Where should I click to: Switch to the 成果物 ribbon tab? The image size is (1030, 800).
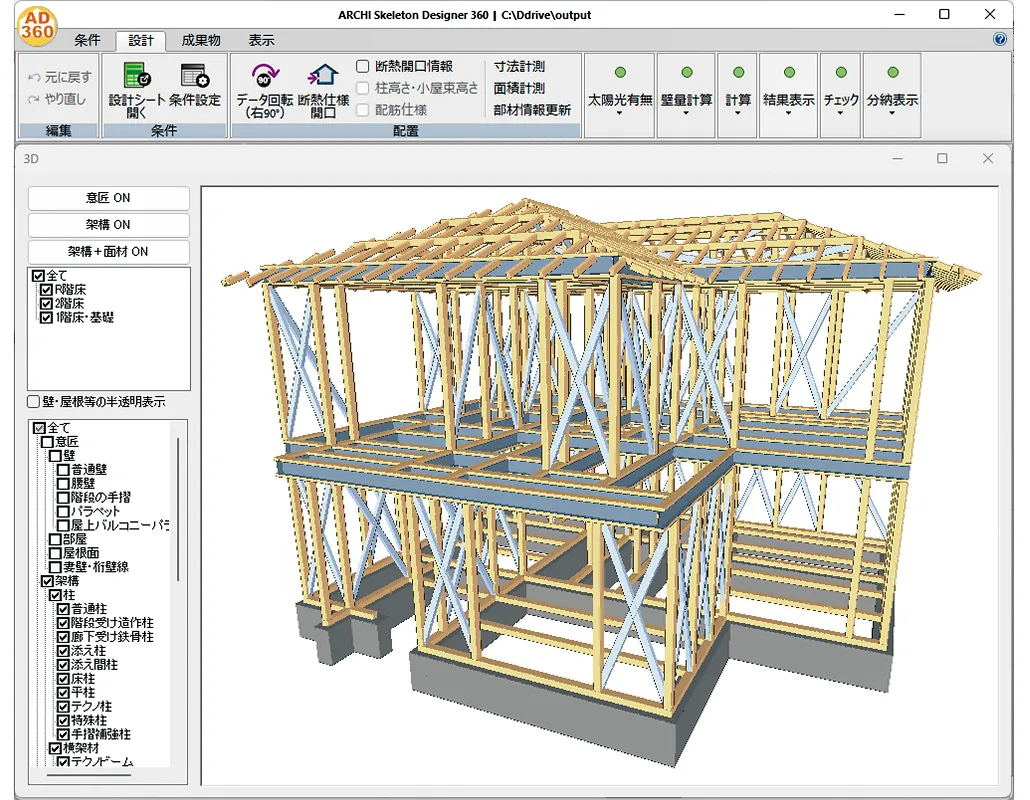click(201, 40)
